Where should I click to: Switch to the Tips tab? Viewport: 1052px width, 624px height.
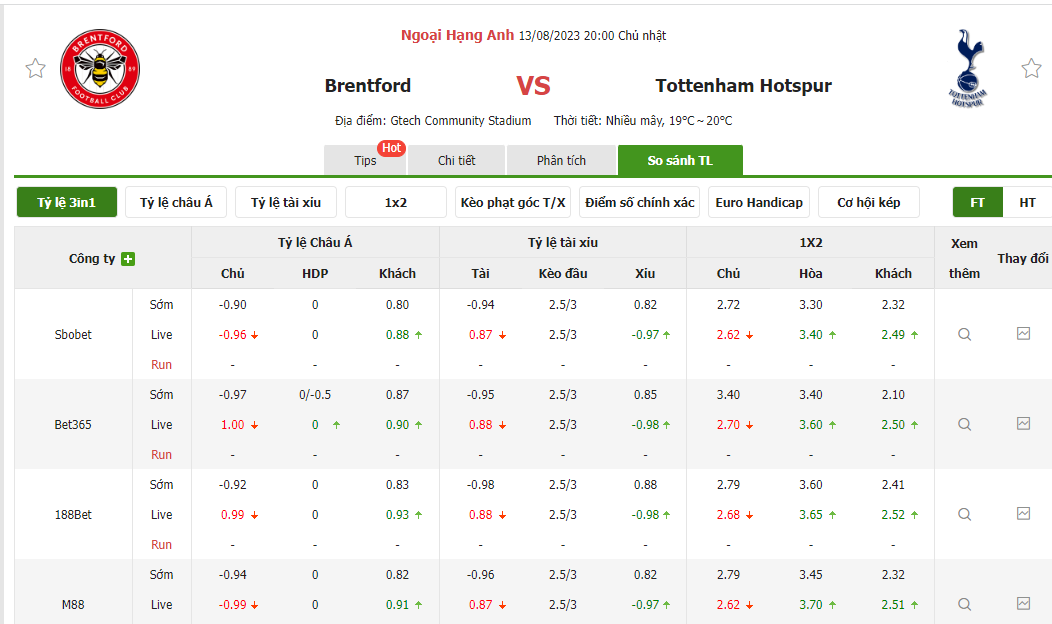(365, 160)
